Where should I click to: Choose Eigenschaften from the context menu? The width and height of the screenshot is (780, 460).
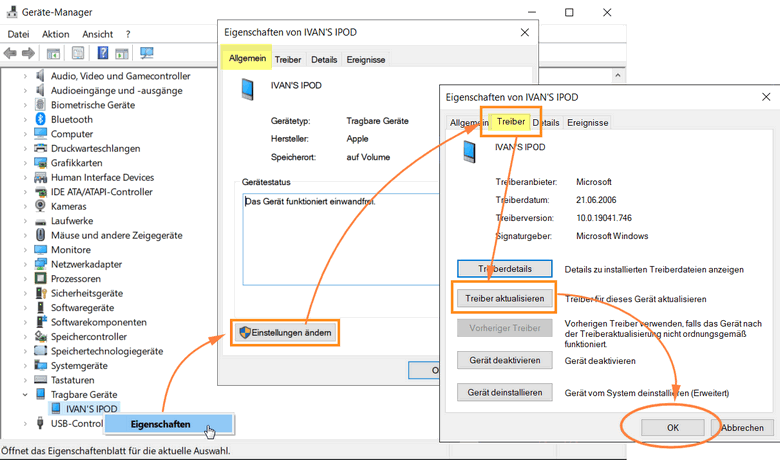click(168, 424)
